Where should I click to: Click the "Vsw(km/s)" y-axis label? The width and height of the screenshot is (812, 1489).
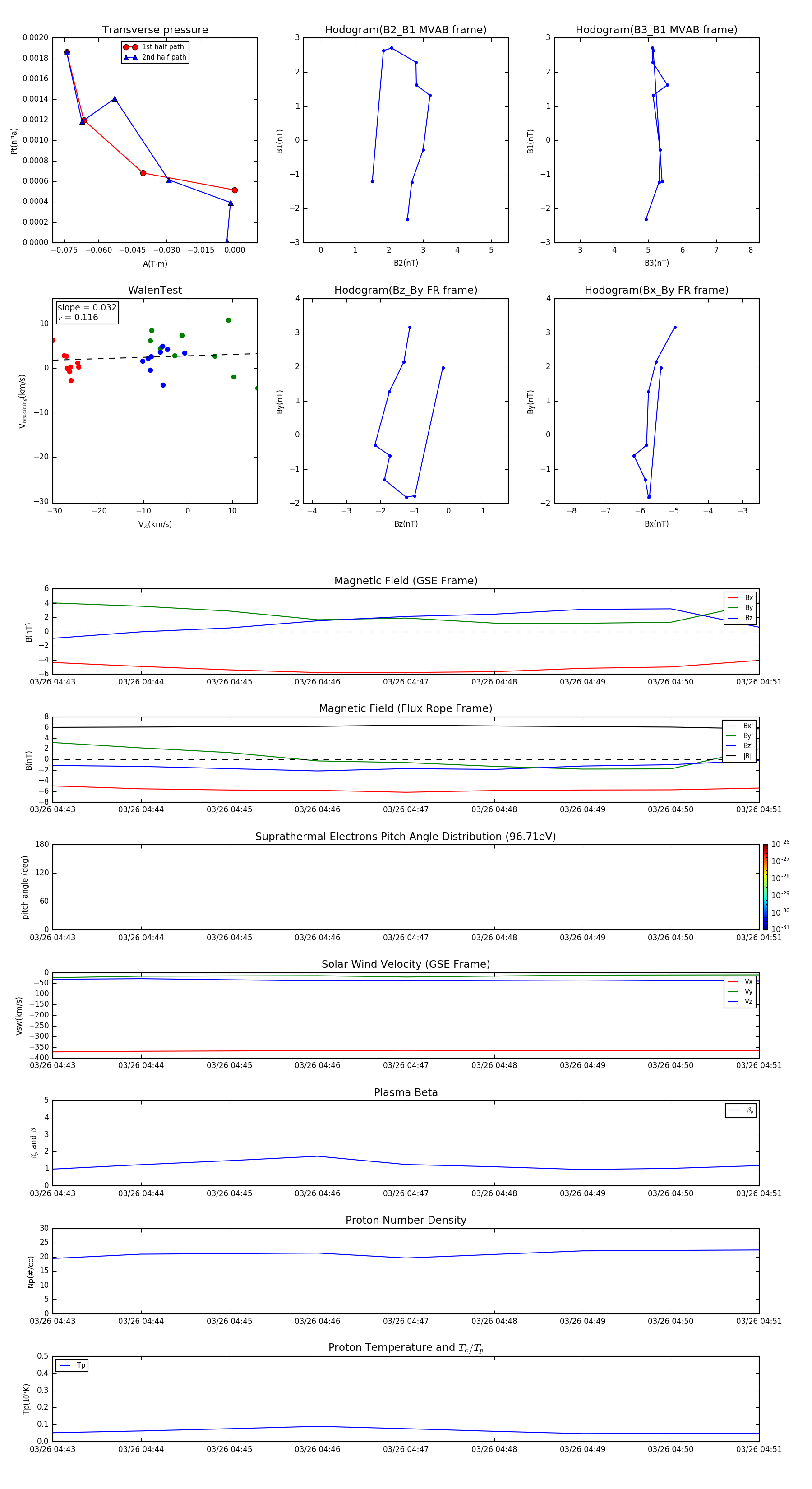(18, 1016)
